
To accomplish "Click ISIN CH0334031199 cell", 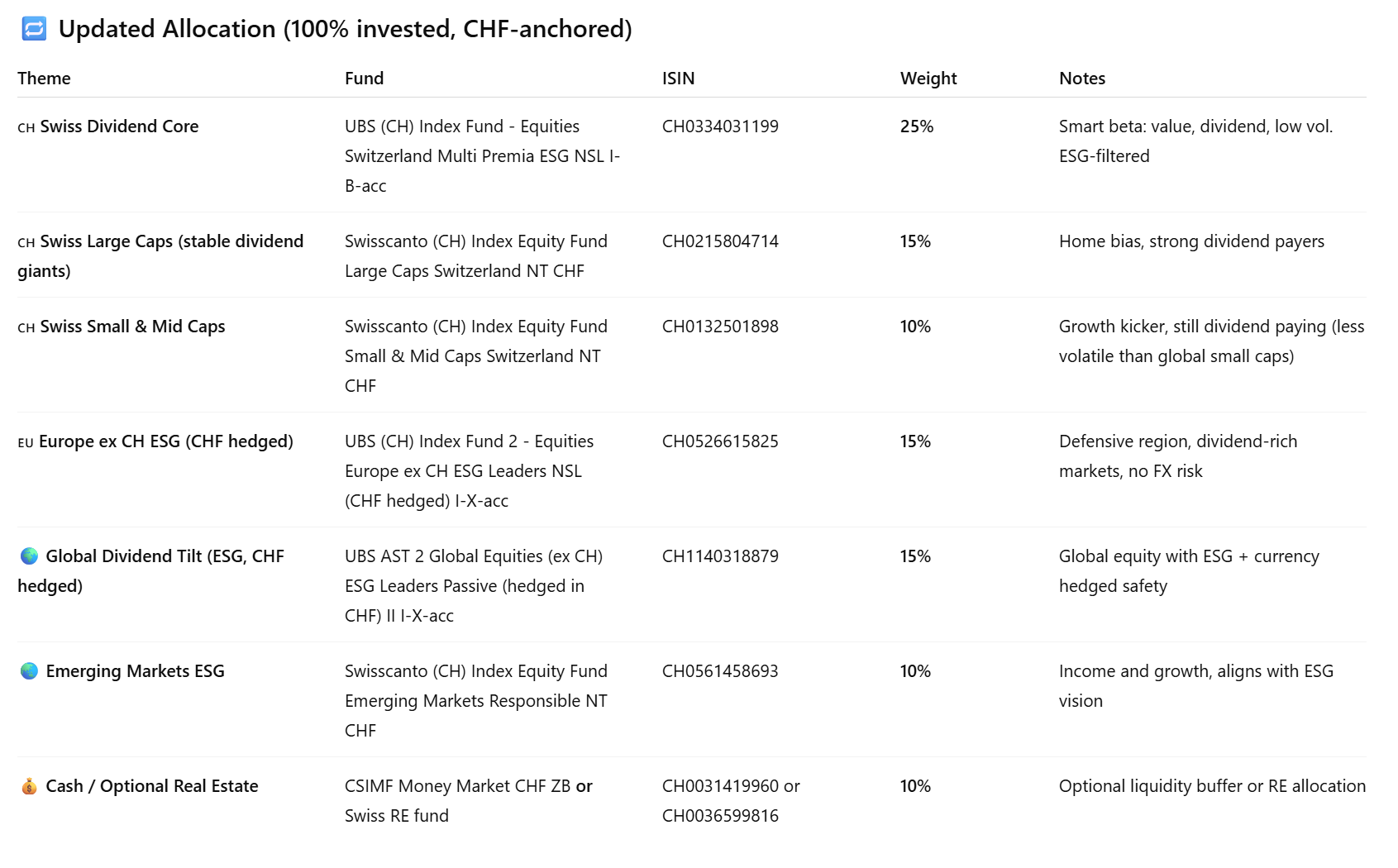I will (x=720, y=126).
